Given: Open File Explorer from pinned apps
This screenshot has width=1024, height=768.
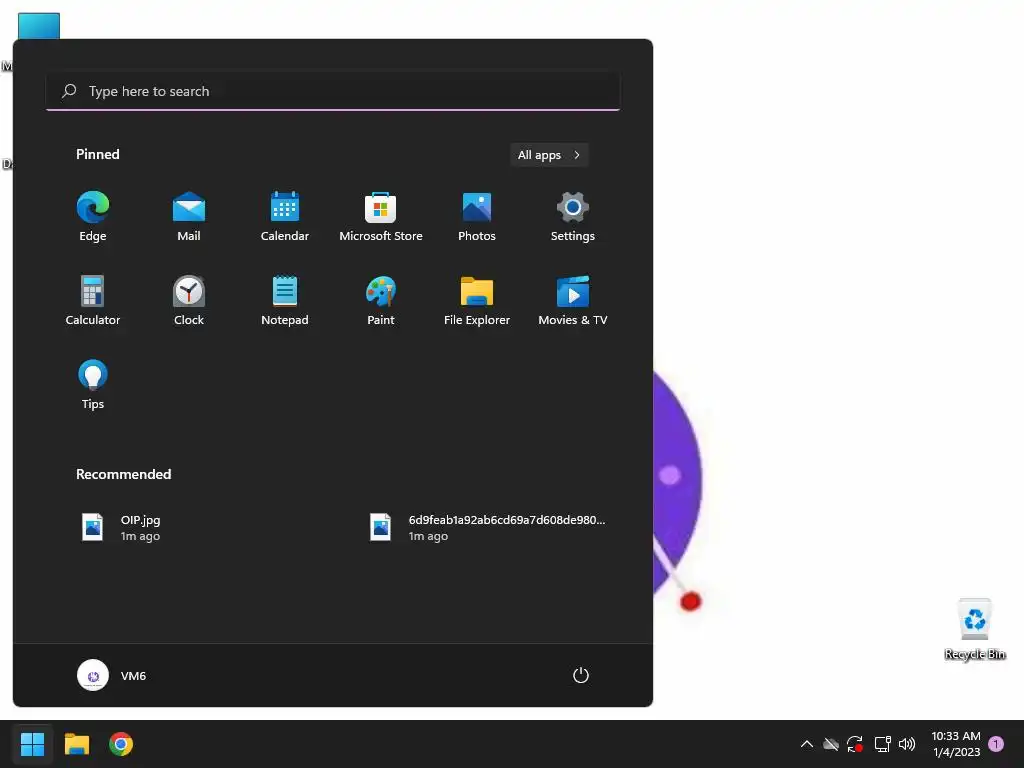Looking at the screenshot, I should coord(477,300).
